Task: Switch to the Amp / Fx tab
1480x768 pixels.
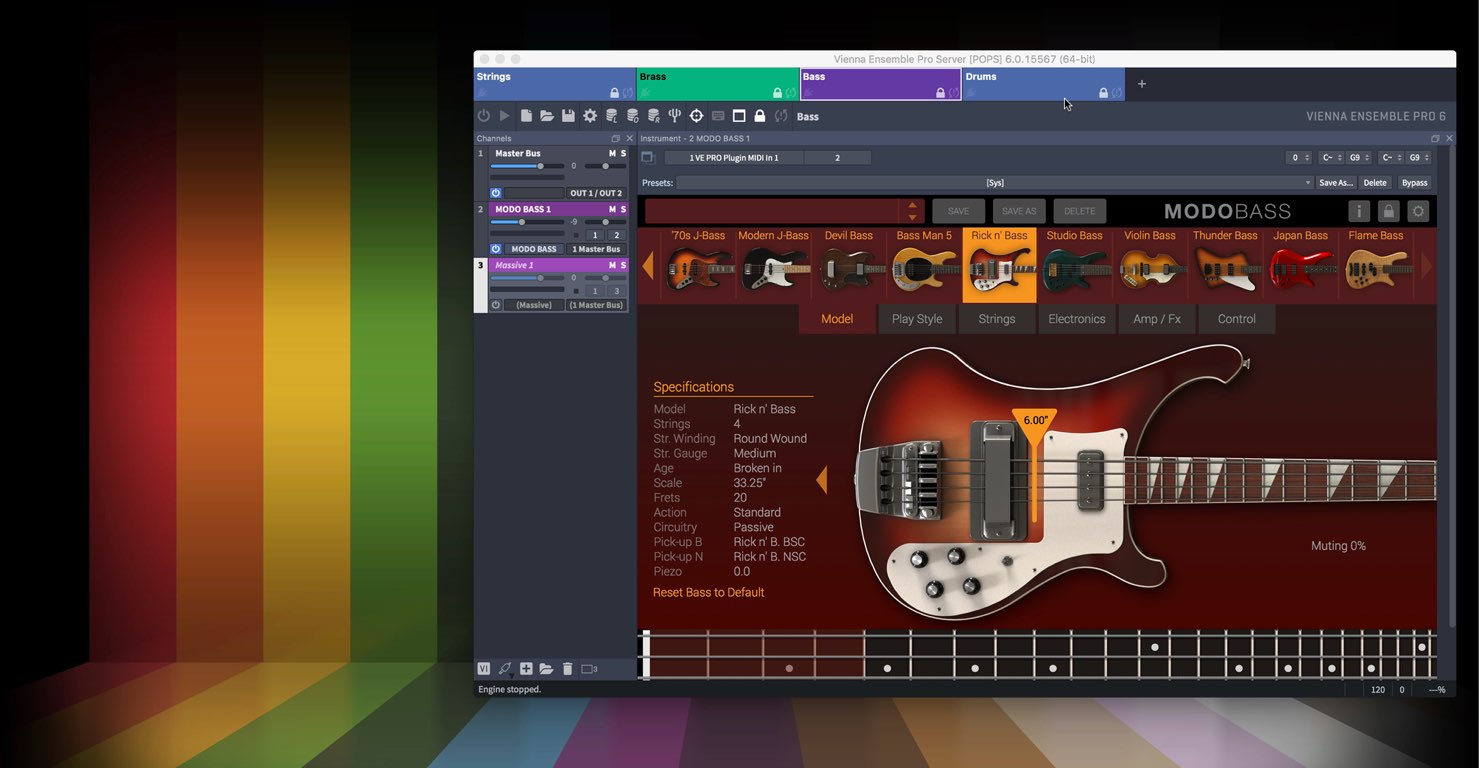Action: point(1157,319)
